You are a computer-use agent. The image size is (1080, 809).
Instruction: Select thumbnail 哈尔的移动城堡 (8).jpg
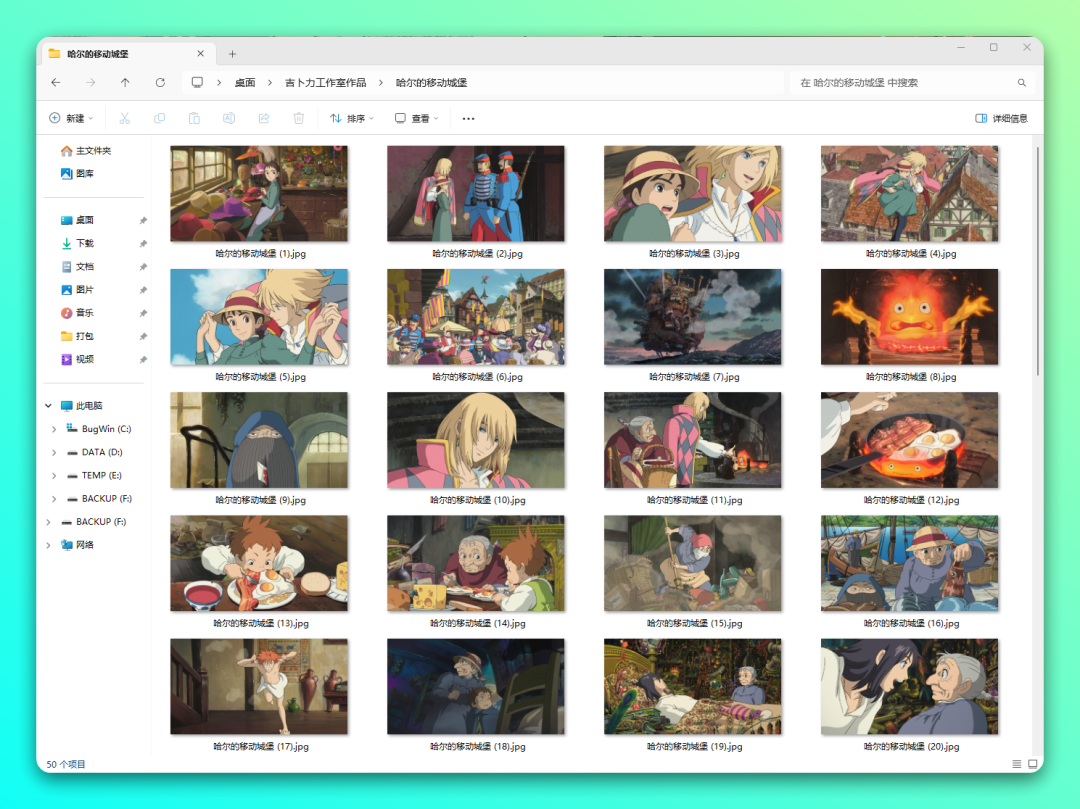click(x=909, y=317)
